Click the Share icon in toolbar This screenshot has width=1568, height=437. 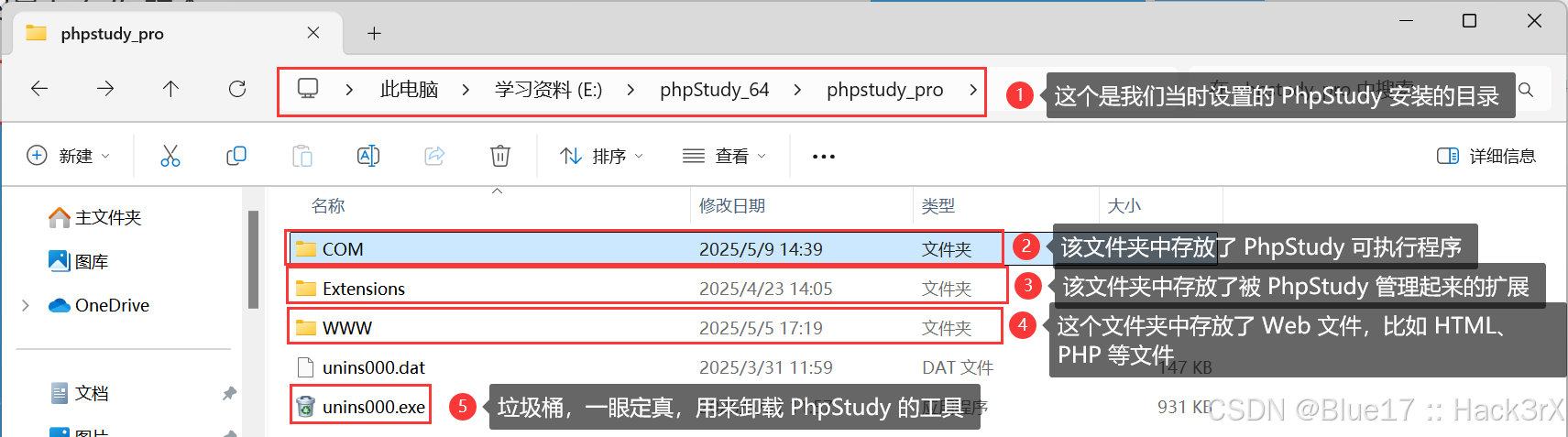[x=434, y=156]
